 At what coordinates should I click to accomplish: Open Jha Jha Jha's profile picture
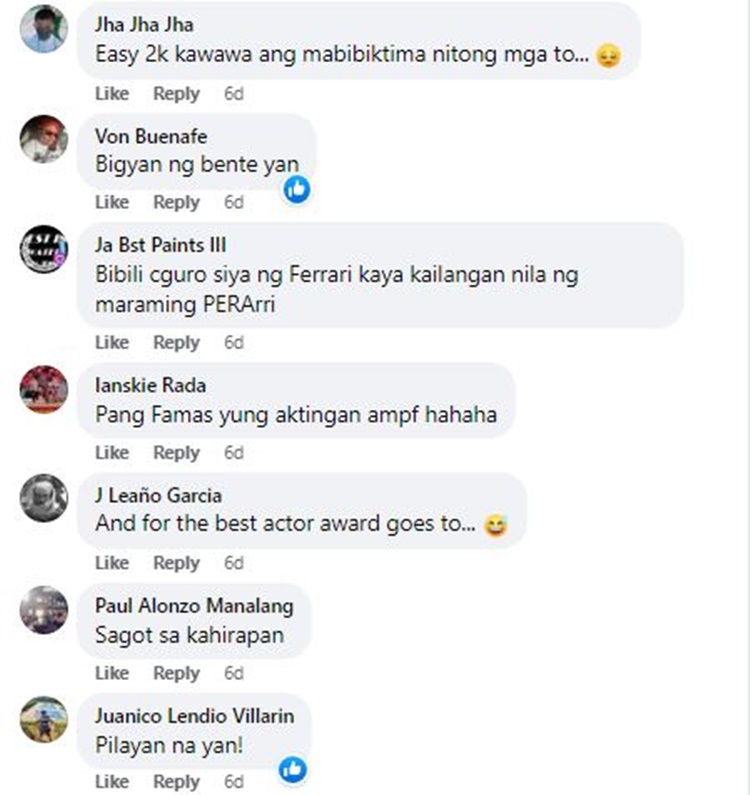(x=44, y=28)
